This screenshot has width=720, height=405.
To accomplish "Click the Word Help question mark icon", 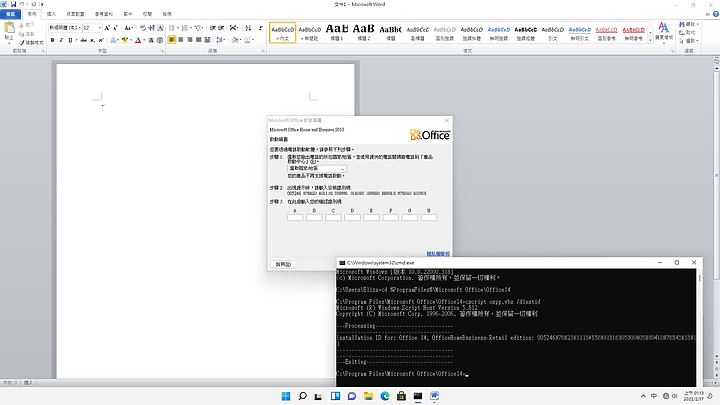I will (x=715, y=14).
